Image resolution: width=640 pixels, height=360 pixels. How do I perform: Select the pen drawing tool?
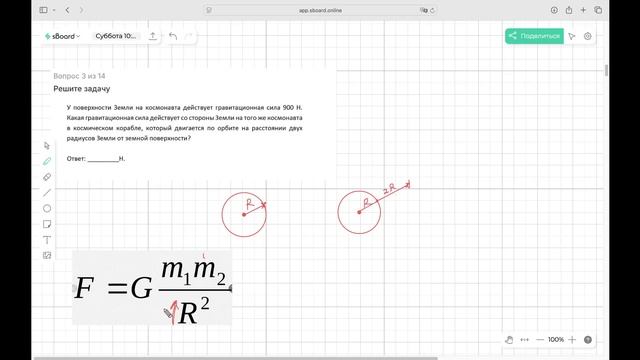click(x=47, y=161)
